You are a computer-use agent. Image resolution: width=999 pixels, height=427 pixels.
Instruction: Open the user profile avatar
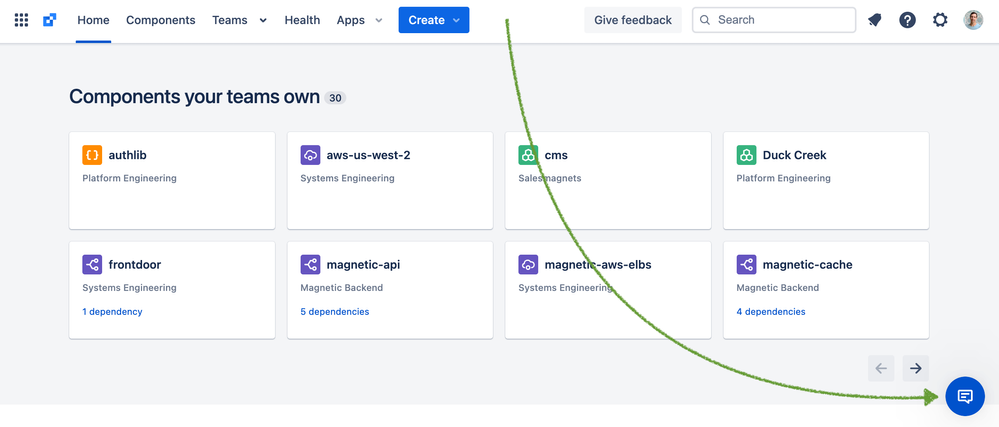tap(973, 20)
